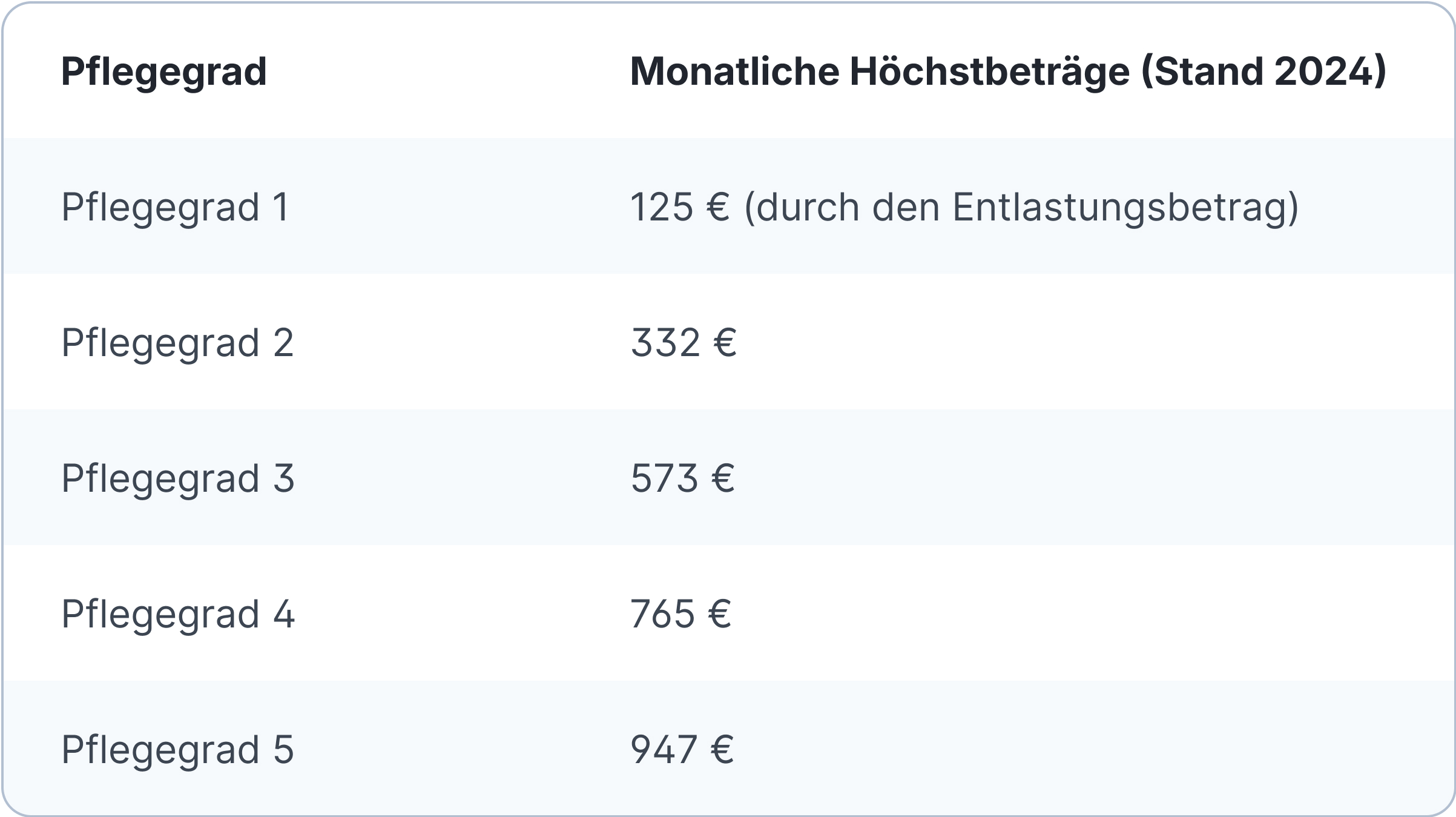This screenshot has height=817, width=1456.
Task: Click the Pflegegrad 4 row label
Action: click(177, 614)
